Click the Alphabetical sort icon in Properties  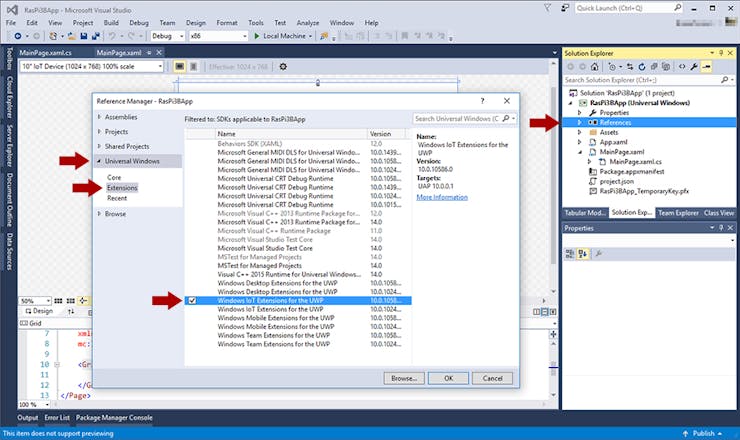(x=583, y=254)
